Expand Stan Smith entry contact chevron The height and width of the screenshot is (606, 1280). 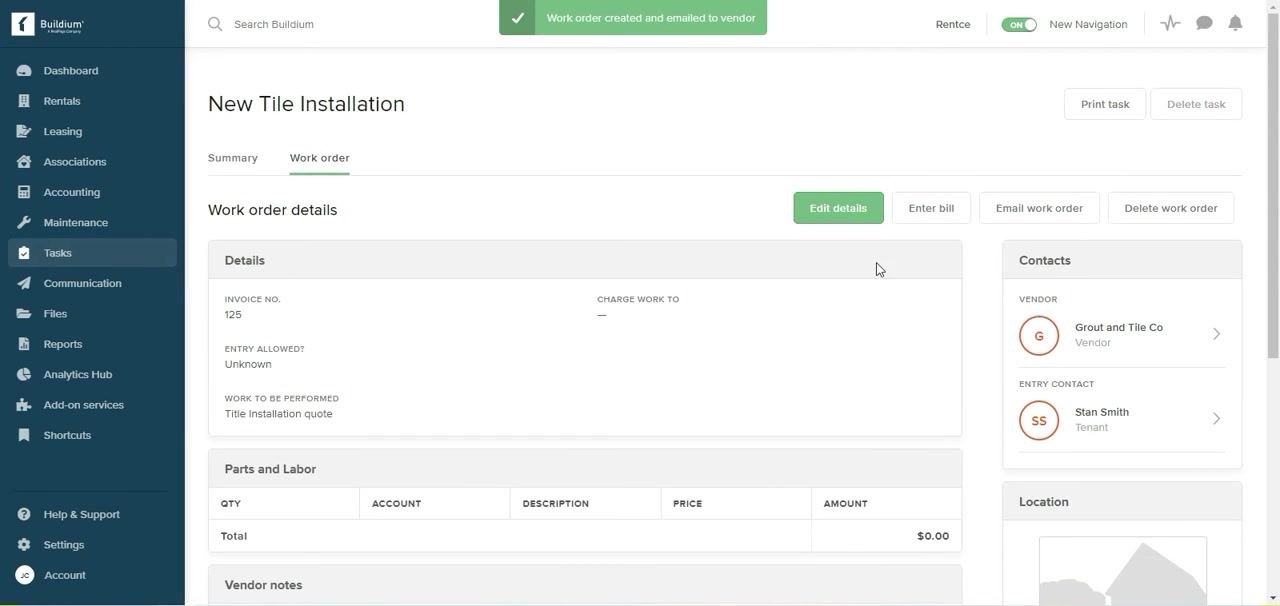[x=1216, y=419]
